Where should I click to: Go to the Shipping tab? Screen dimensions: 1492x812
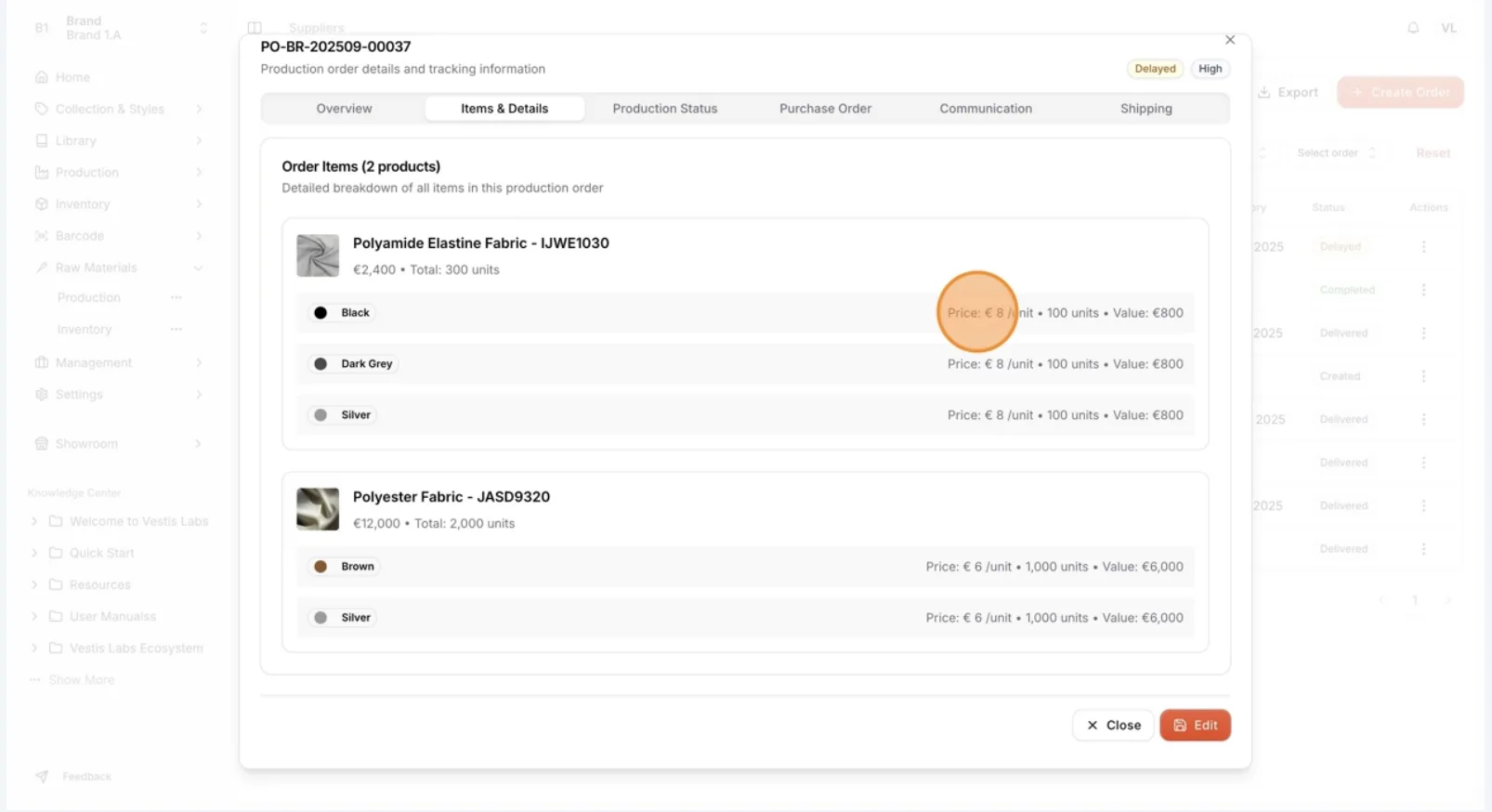point(1146,109)
